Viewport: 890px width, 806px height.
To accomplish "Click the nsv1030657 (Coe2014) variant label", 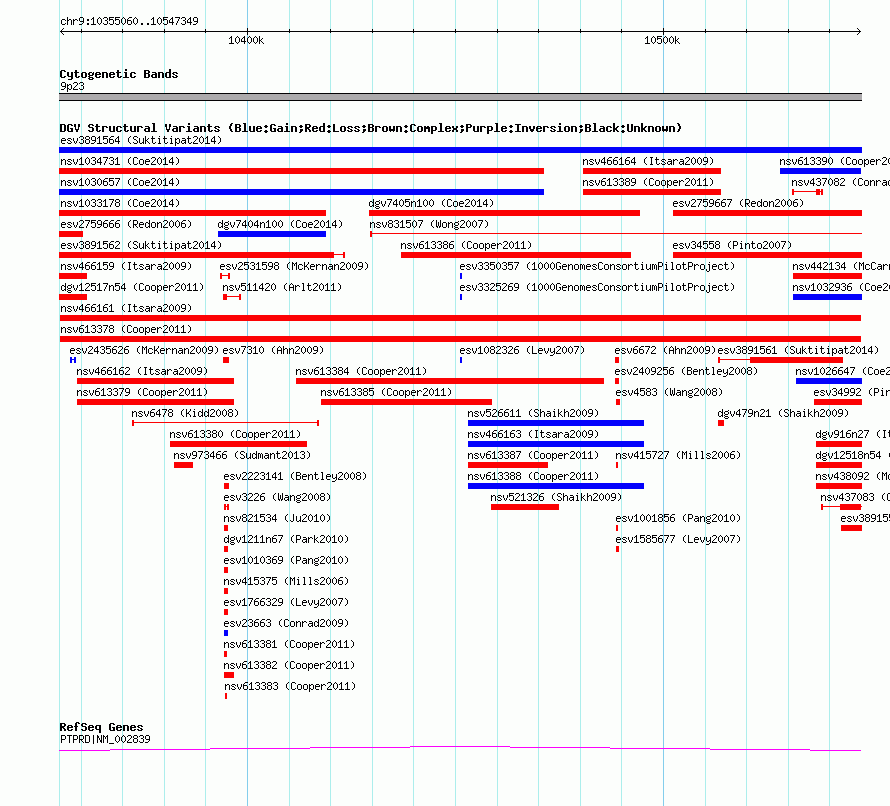I will [x=120, y=182].
